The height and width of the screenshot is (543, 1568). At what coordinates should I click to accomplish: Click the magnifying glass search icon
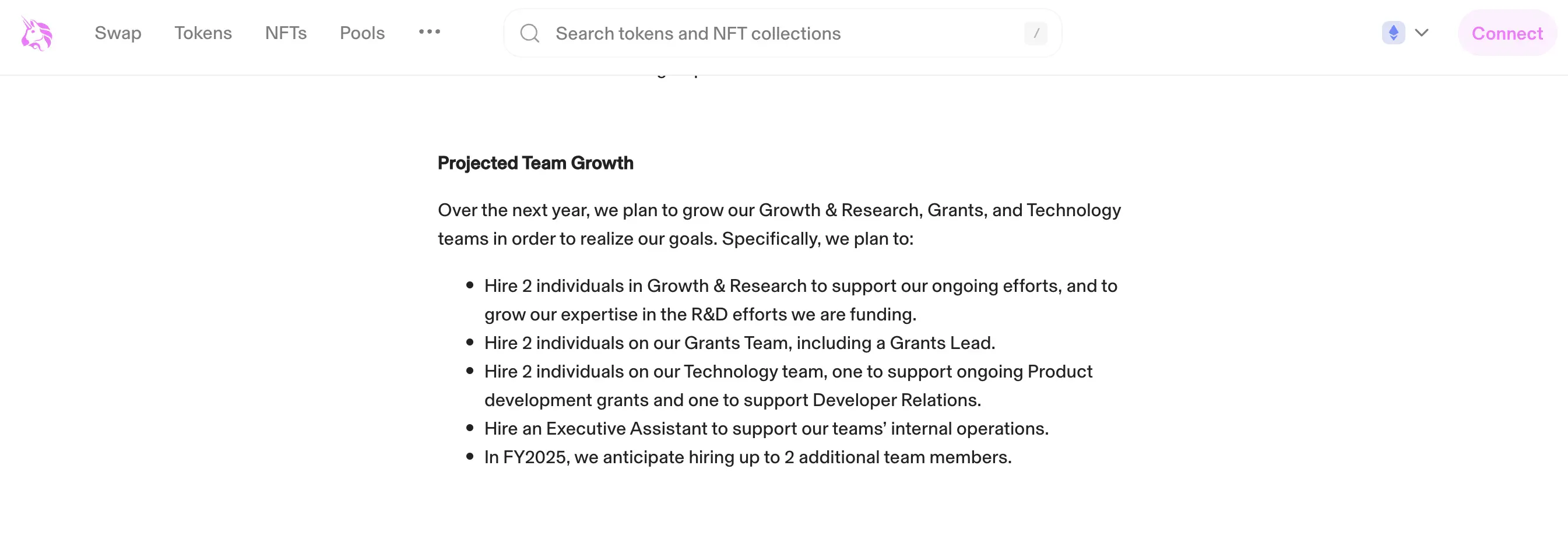(x=530, y=33)
